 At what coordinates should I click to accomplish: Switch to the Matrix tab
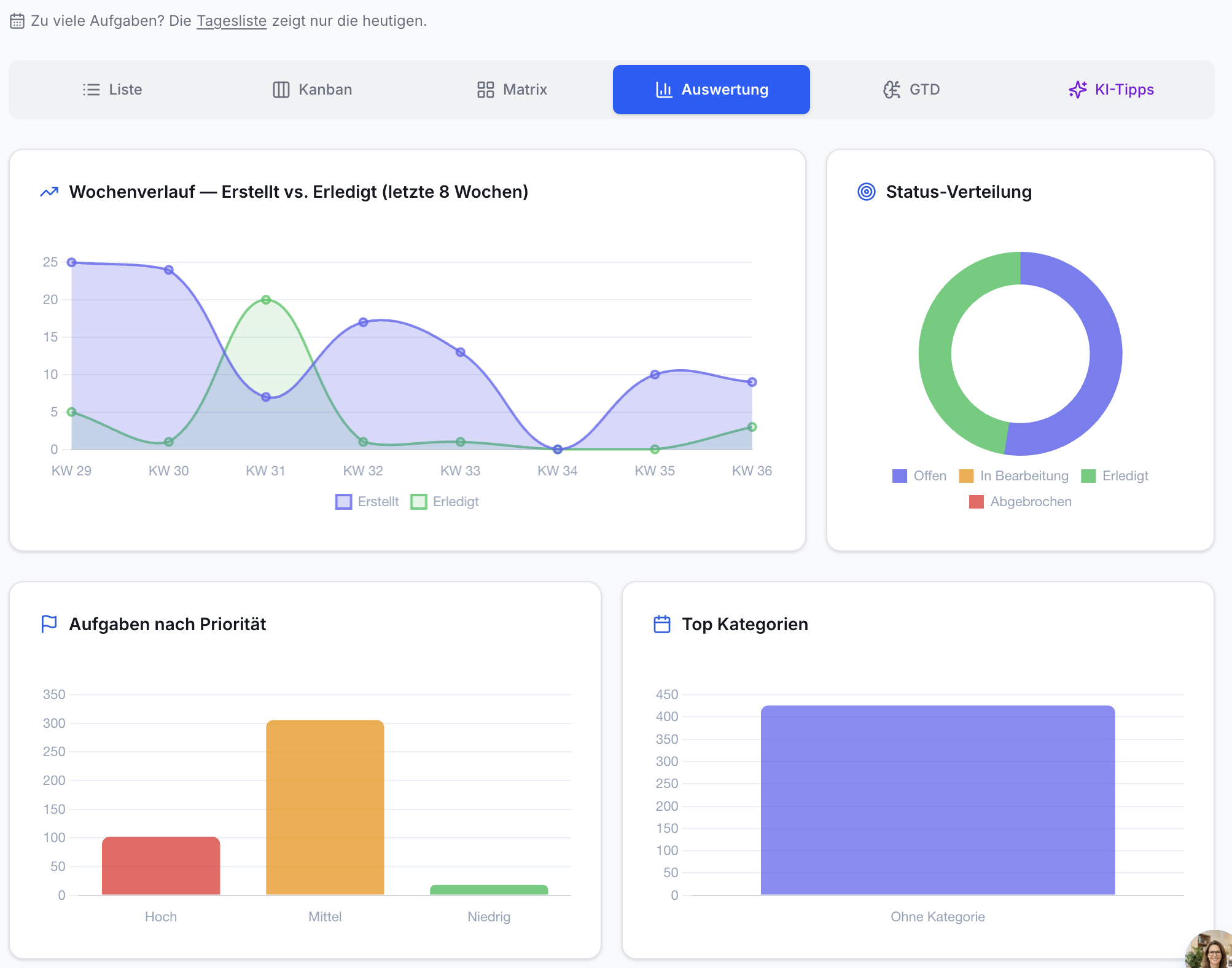tap(512, 90)
